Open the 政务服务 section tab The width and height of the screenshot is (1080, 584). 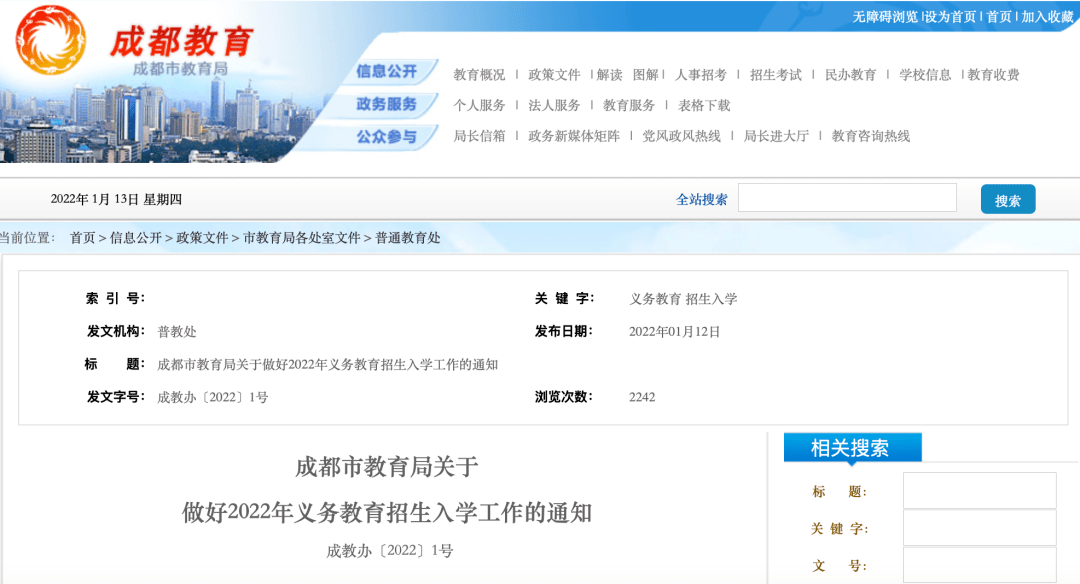tap(388, 105)
